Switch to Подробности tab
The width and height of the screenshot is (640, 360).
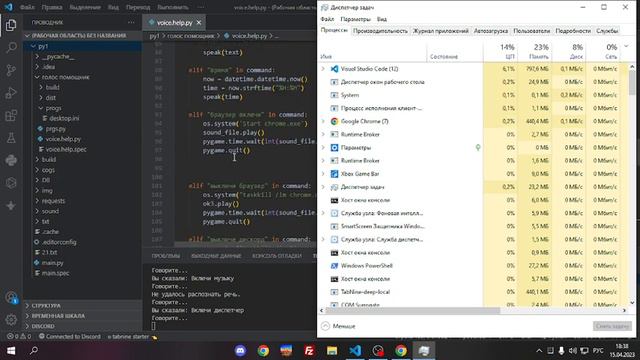coord(573,31)
